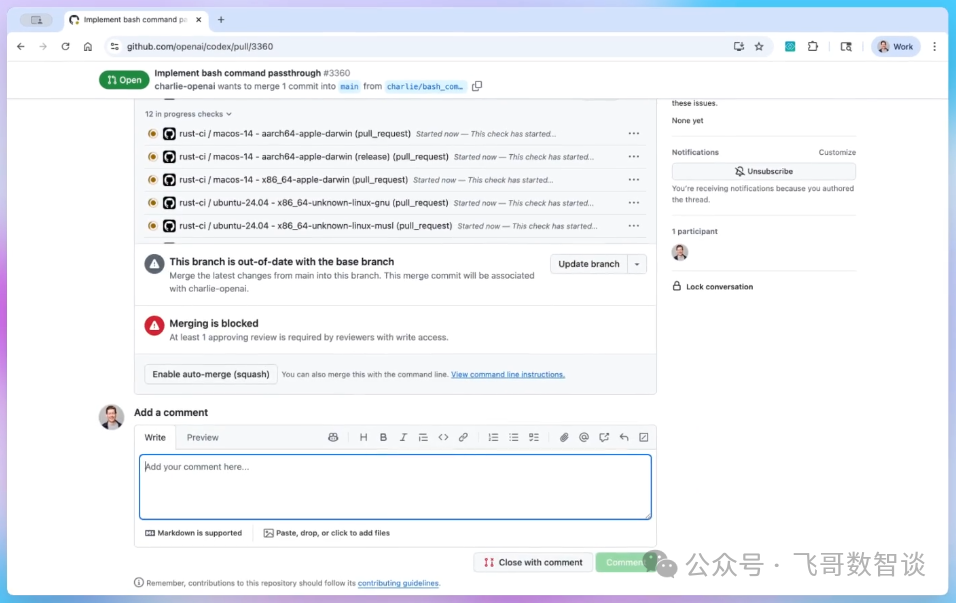The image size is (956, 603).
Task: Open browser home page icon
Action: click(x=88, y=46)
